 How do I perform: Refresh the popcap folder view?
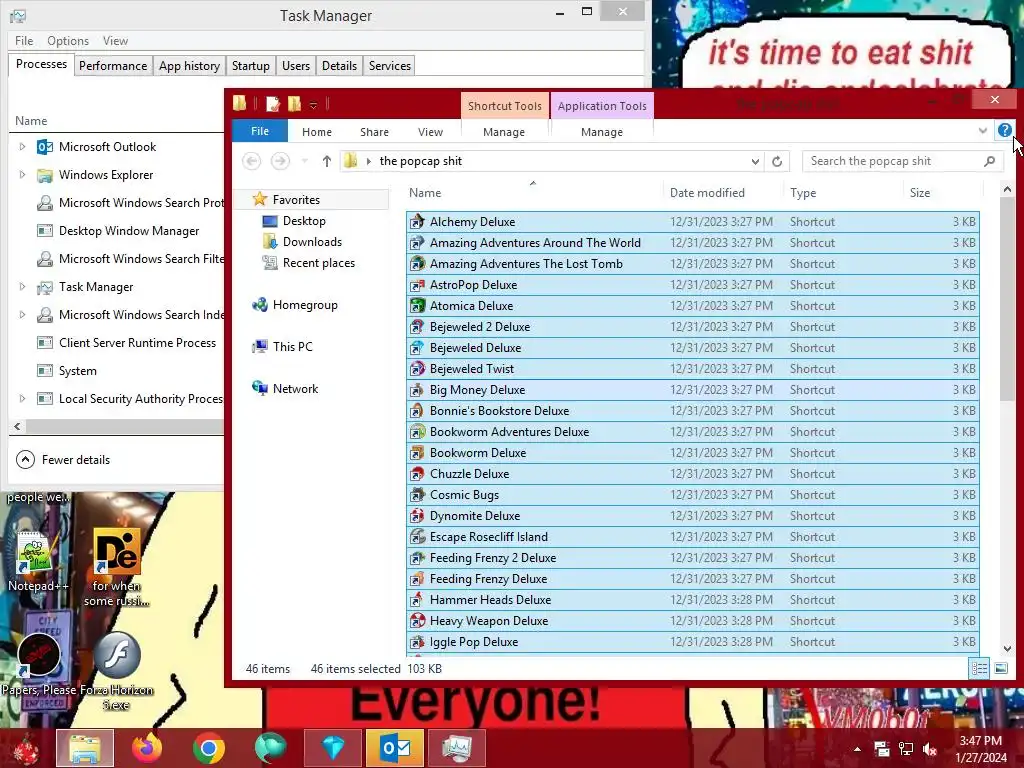pos(776,161)
